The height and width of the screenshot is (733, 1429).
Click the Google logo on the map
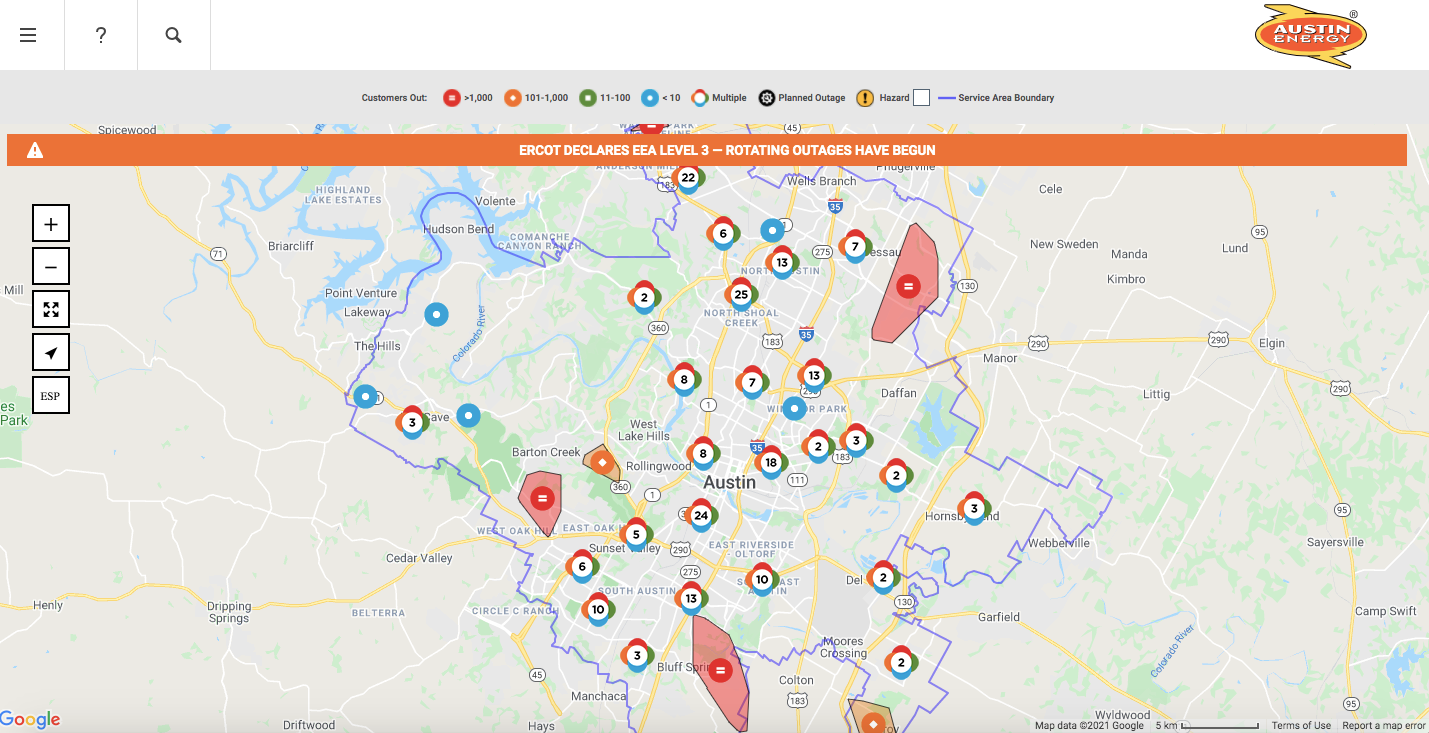pyautogui.click(x=30, y=720)
